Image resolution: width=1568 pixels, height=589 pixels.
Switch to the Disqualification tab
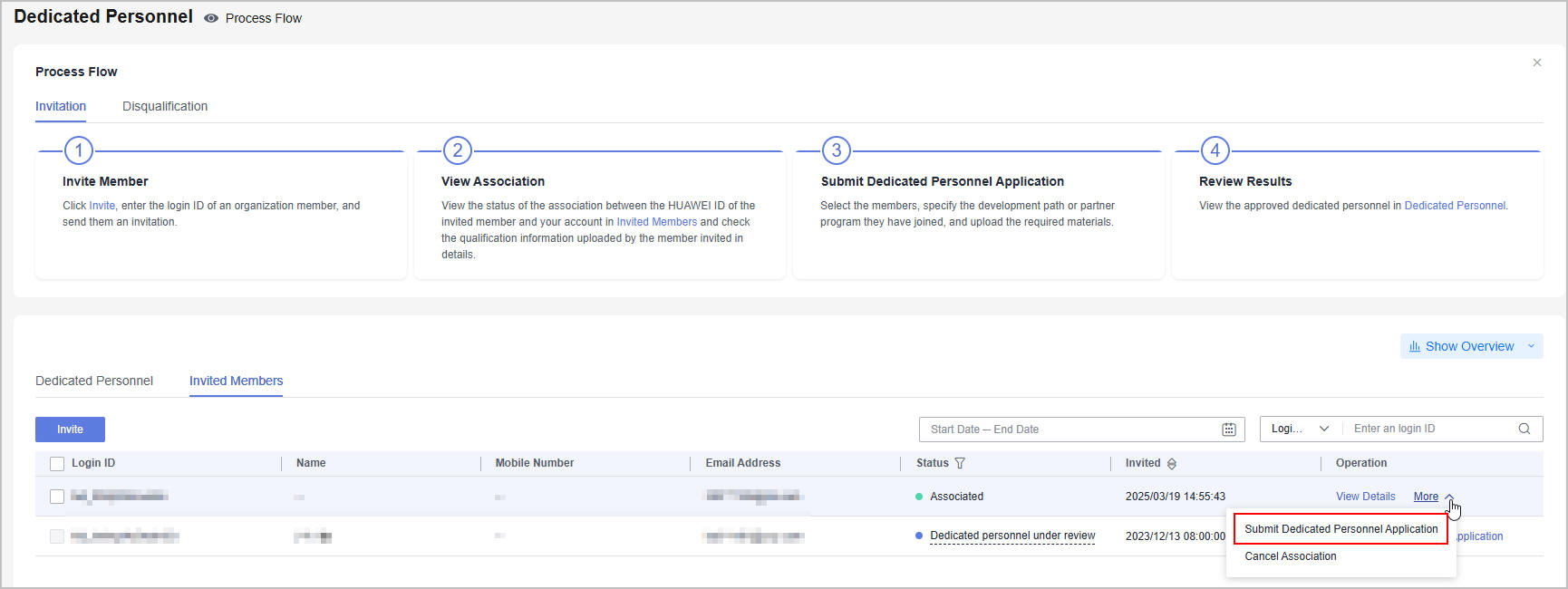click(165, 106)
